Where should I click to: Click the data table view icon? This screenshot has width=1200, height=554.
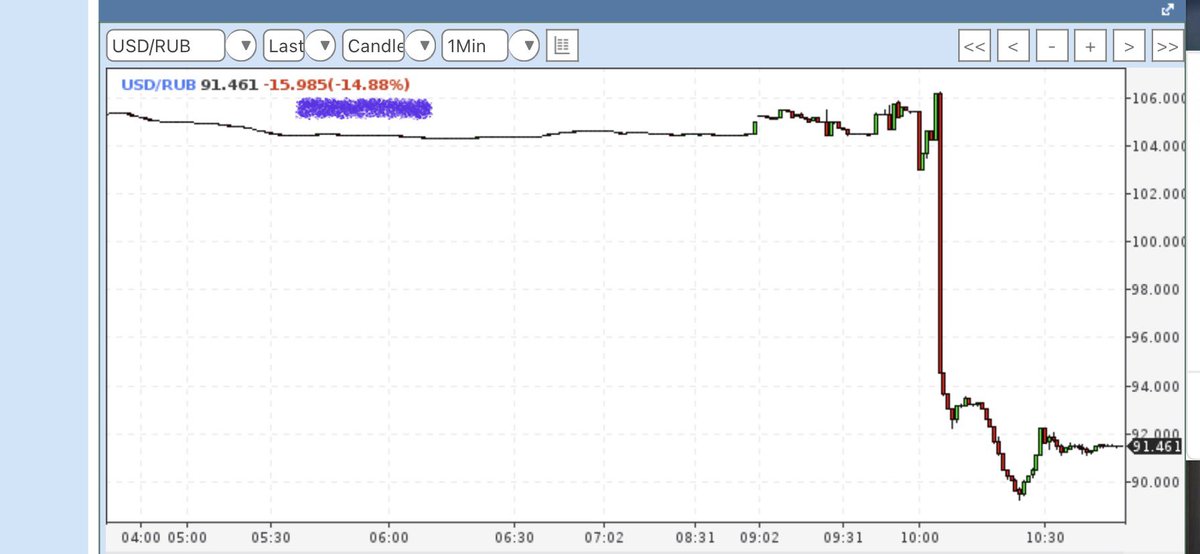click(562, 46)
